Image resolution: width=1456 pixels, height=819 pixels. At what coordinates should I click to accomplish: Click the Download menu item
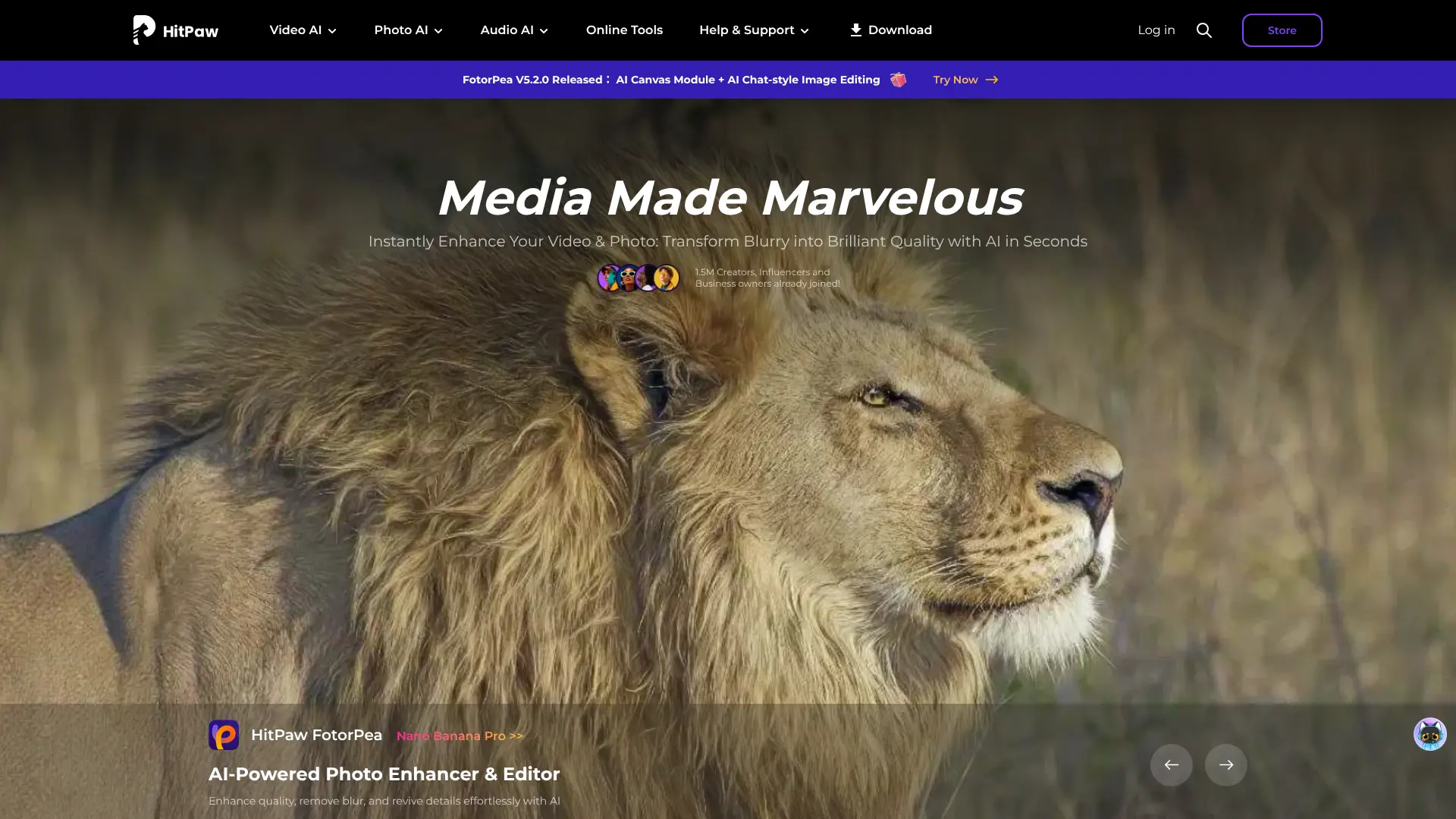[891, 30]
